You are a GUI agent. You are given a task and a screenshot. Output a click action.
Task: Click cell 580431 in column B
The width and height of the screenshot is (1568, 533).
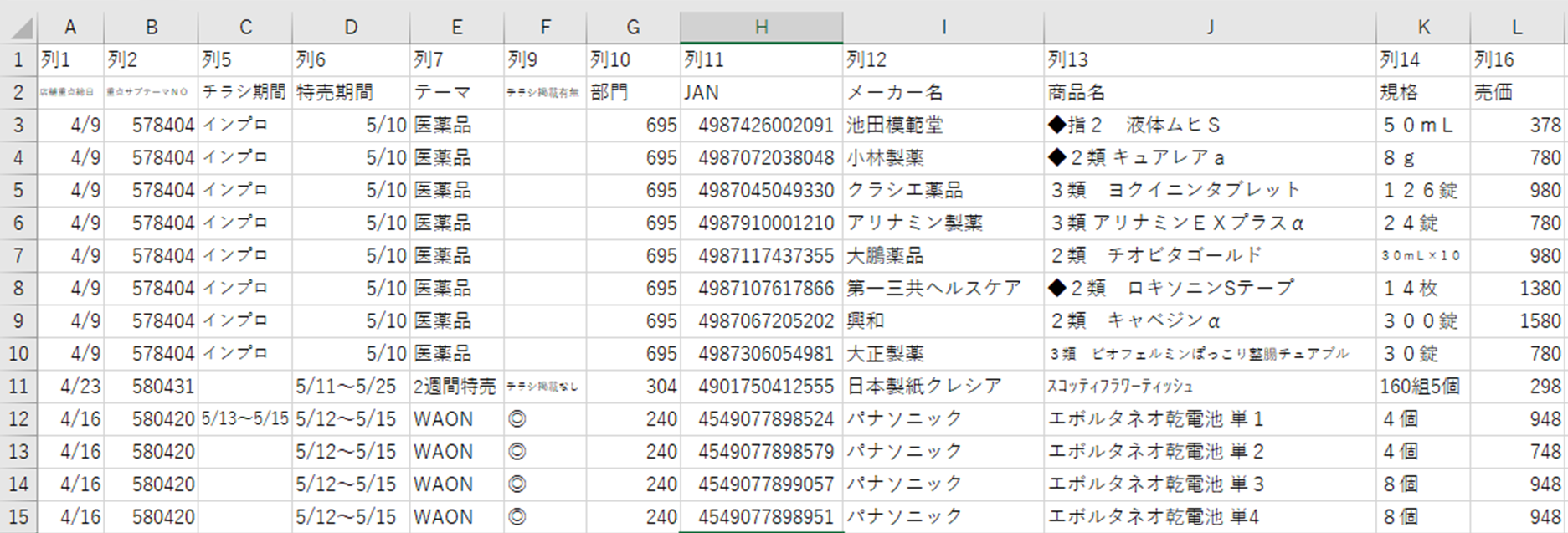151,386
